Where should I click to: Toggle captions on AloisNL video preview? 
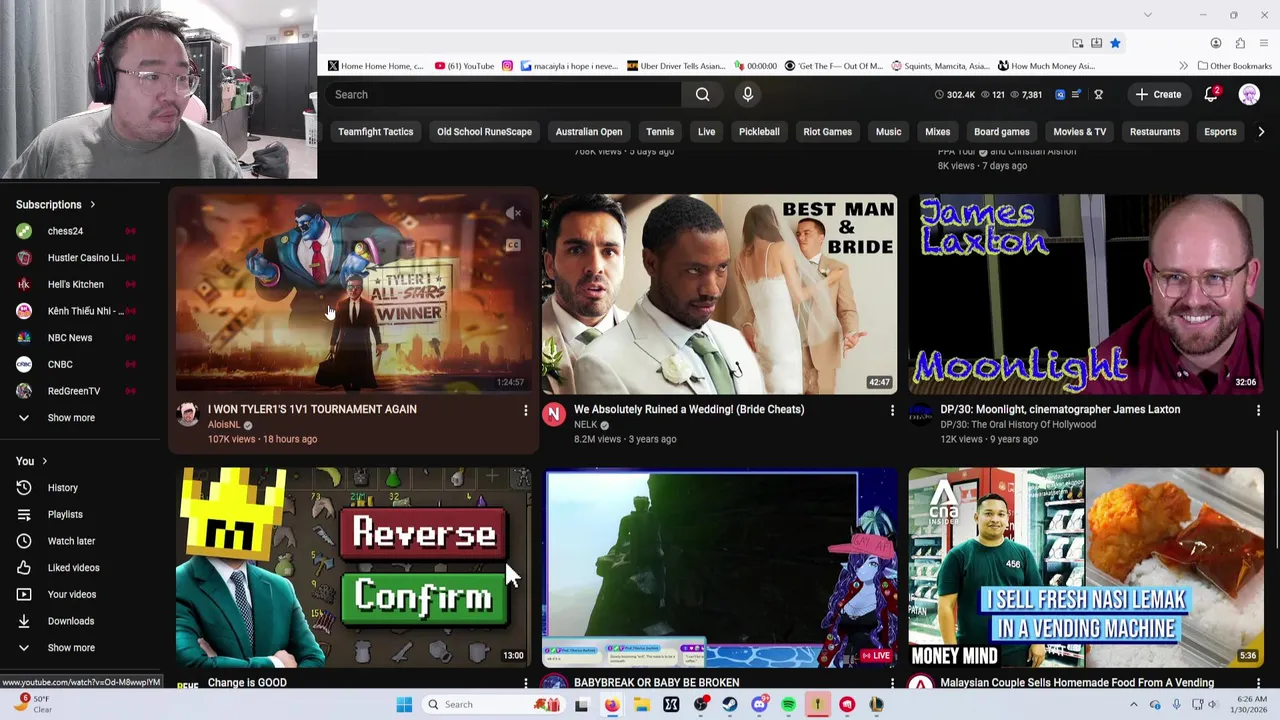coord(513,245)
